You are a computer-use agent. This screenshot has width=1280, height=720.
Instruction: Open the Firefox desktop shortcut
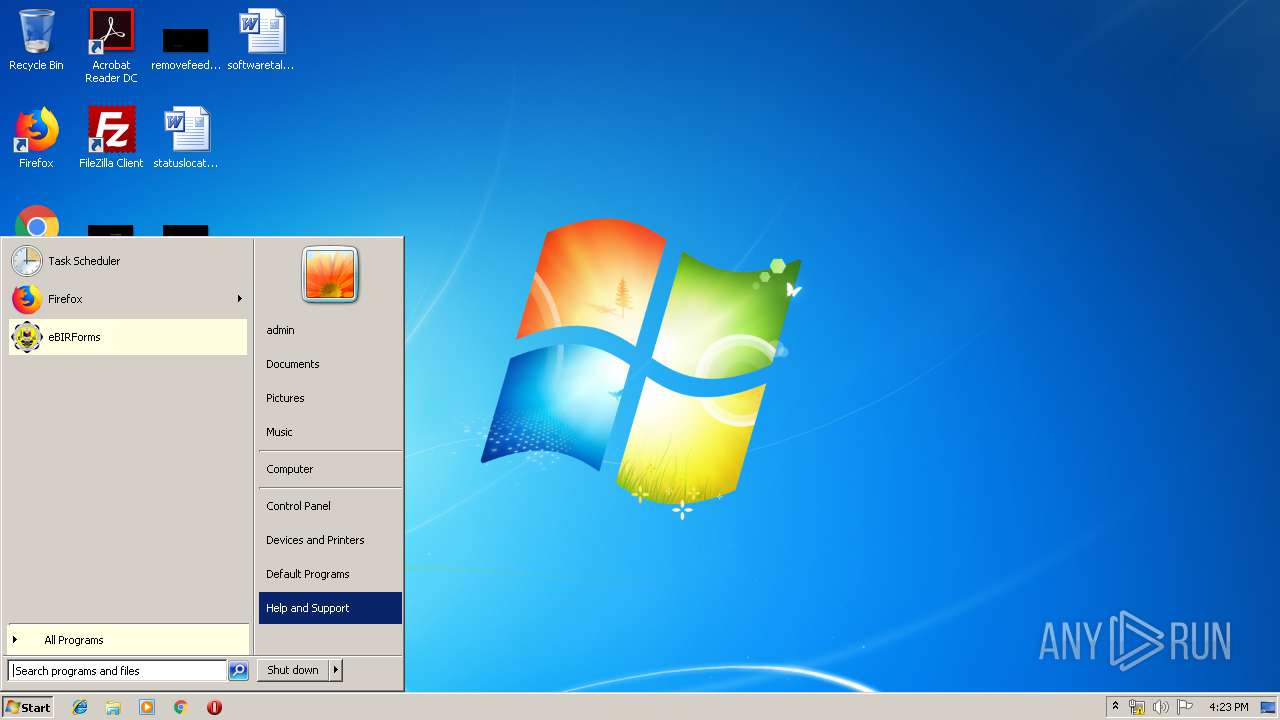click(36, 138)
